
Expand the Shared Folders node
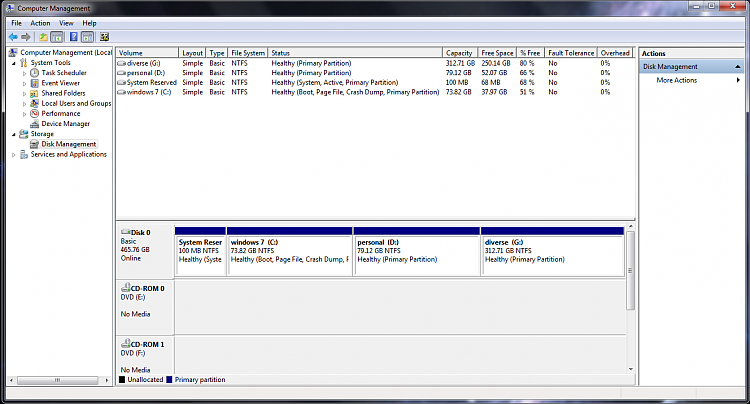pyautogui.click(x=24, y=94)
